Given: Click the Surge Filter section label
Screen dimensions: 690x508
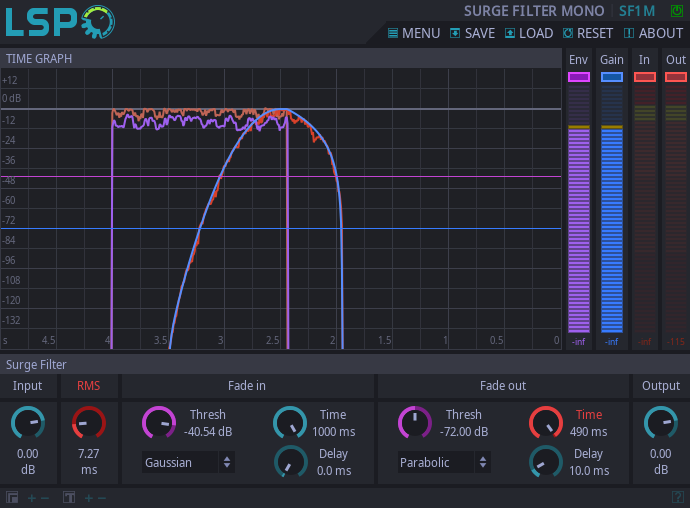Looking at the screenshot, I should tap(36, 364).
